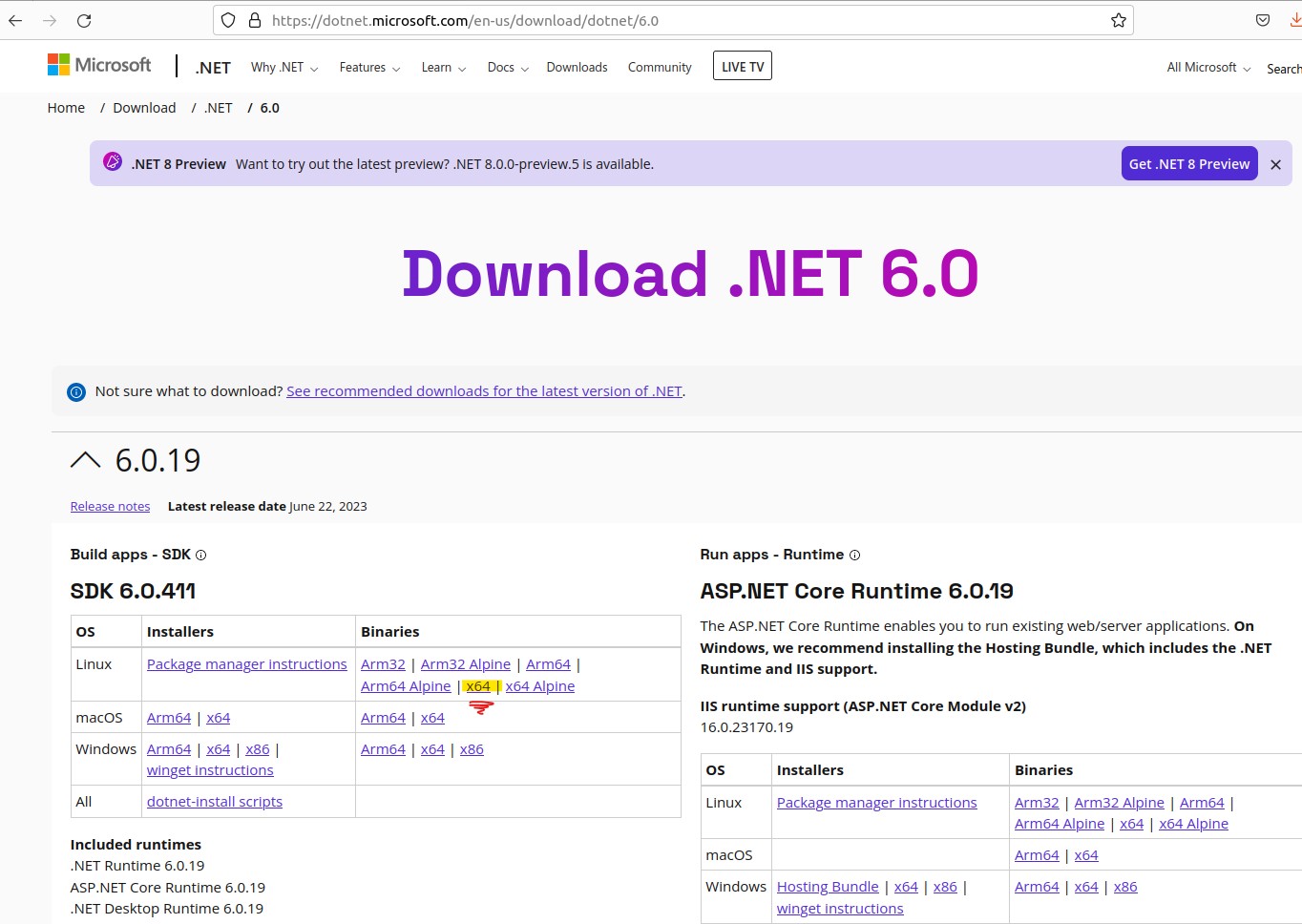
Task: Go to Download breadcrumb
Action: point(144,108)
